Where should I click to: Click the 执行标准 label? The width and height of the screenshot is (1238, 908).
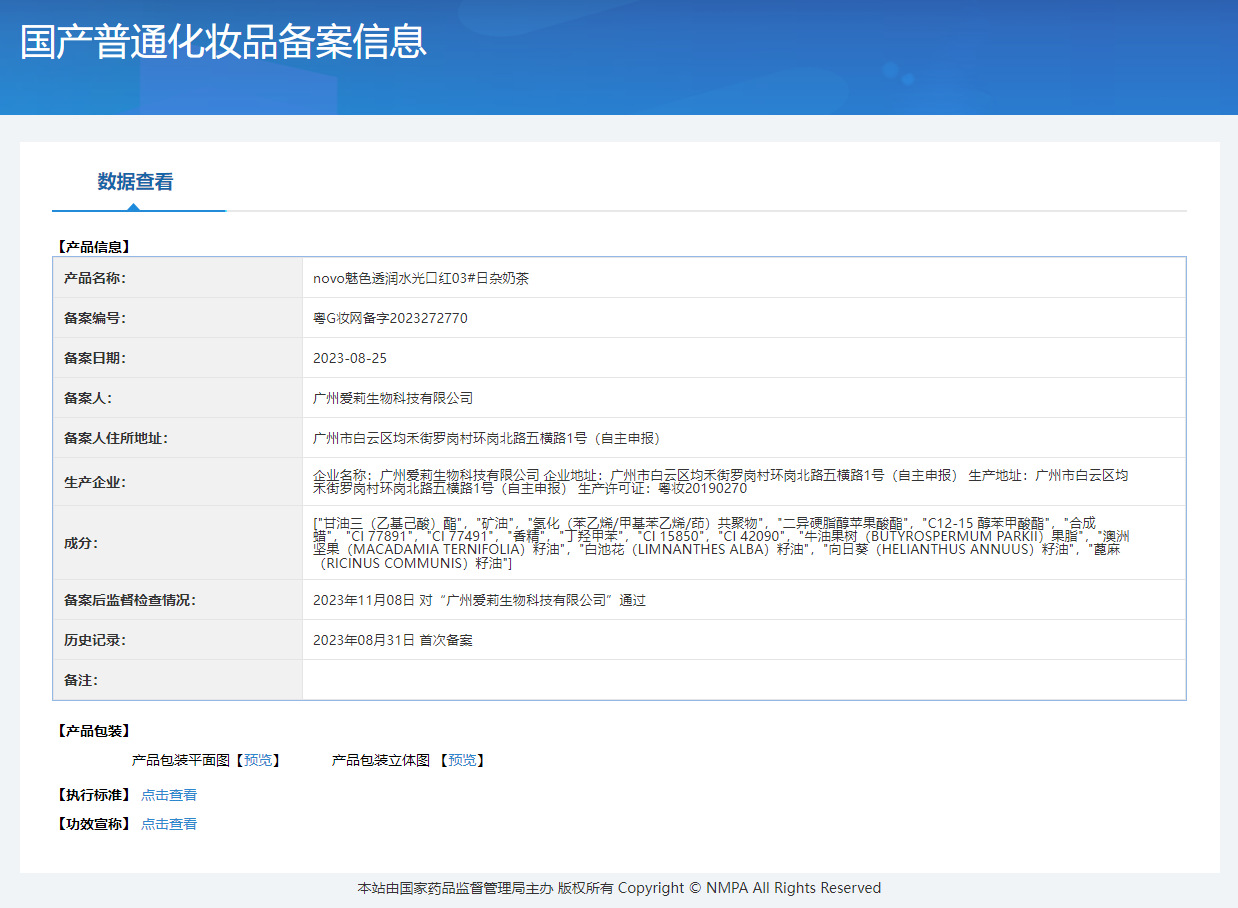click(x=94, y=795)
